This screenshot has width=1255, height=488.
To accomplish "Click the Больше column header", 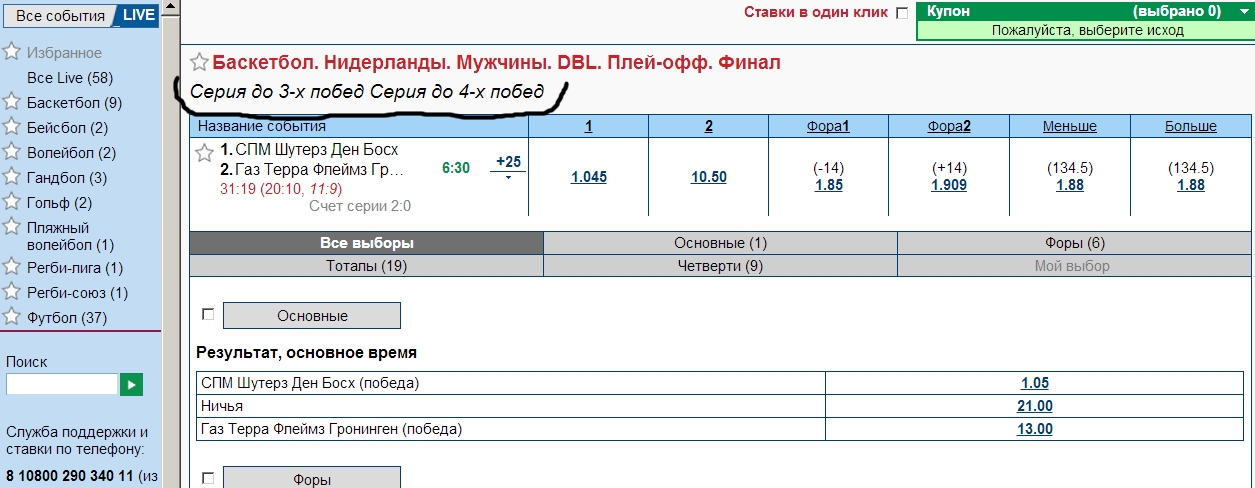I will tap(1191, 126).
